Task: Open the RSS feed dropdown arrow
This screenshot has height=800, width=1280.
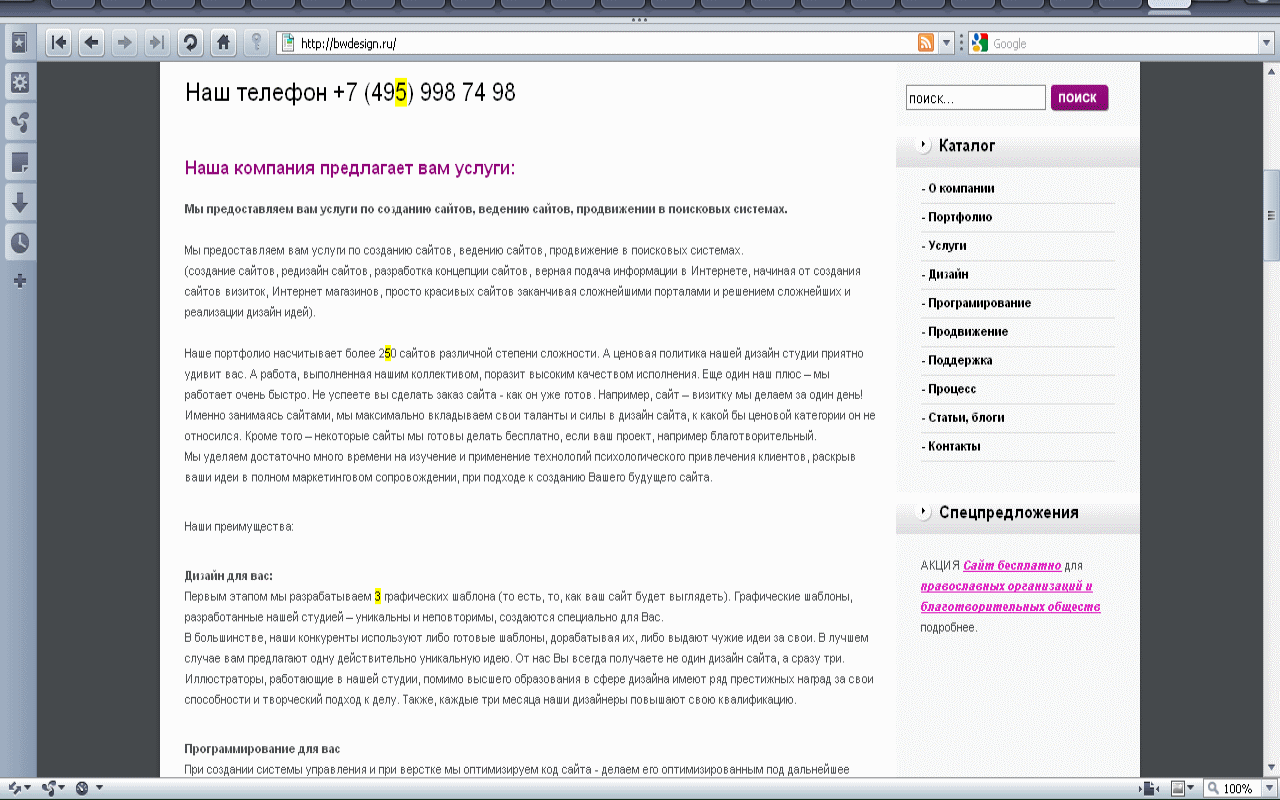Action: click(x=945, y=43)
